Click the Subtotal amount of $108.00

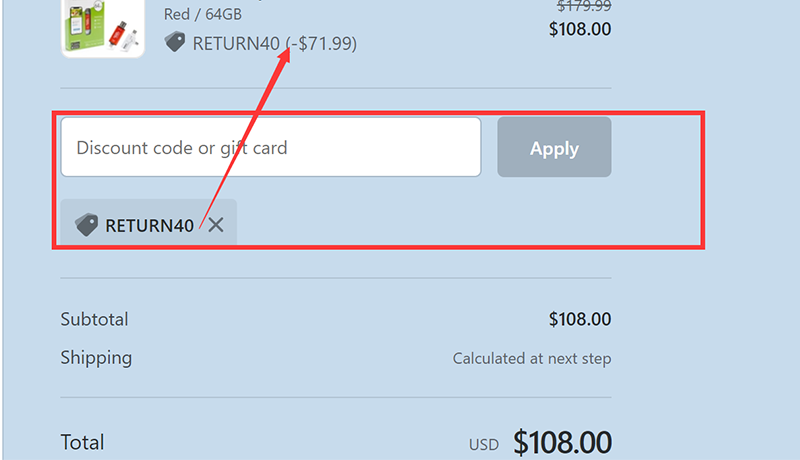tap(580, 320)
